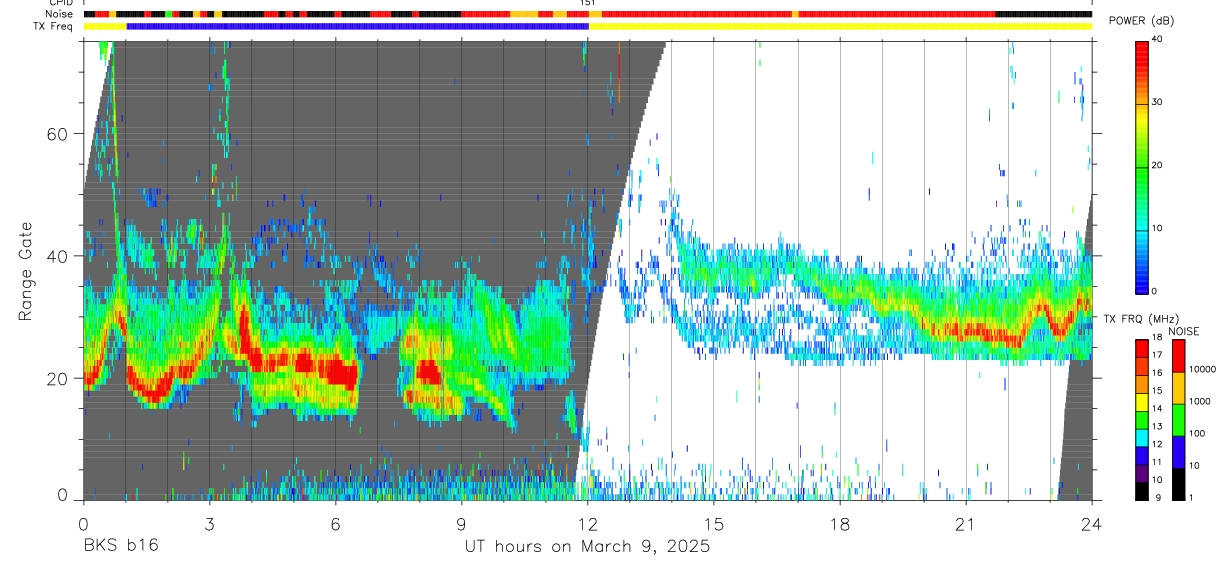Screen dimensions: 1228x567
Task: Click the '20' tick on Range Gate axis
Action: (55, 378)
